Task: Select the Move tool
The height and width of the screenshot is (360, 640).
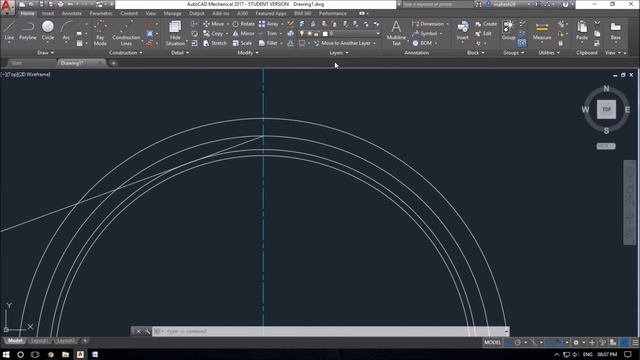Action: pos(213,24)
